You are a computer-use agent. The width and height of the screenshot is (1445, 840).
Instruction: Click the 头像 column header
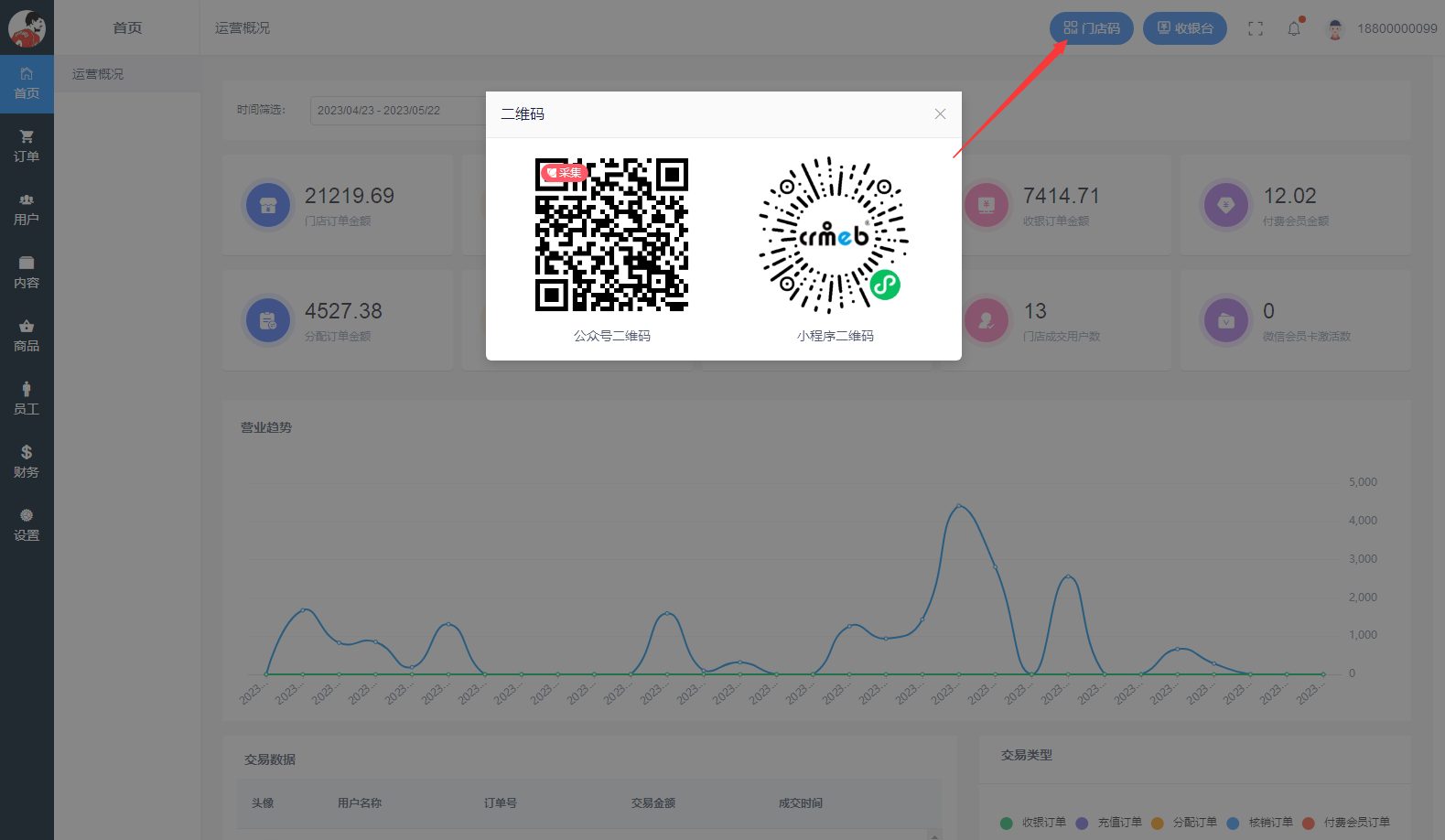tap(263, 803)
